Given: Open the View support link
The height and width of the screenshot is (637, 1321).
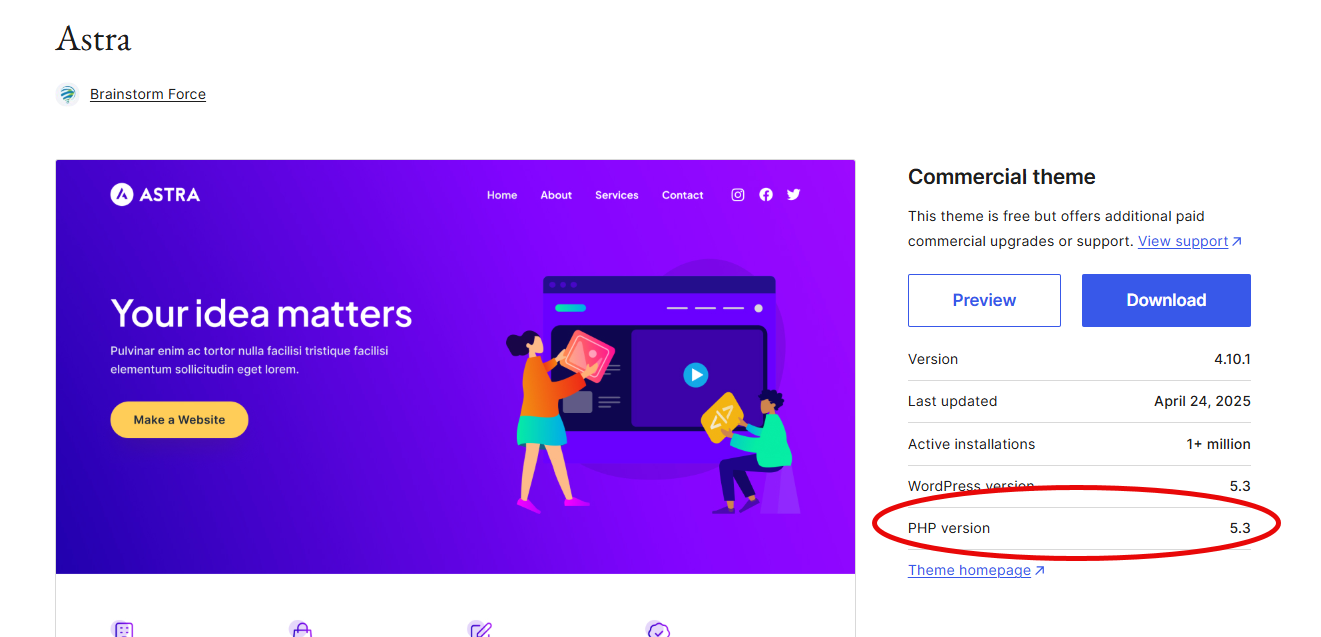Looking at the screenshot, I should (1183, 241).
